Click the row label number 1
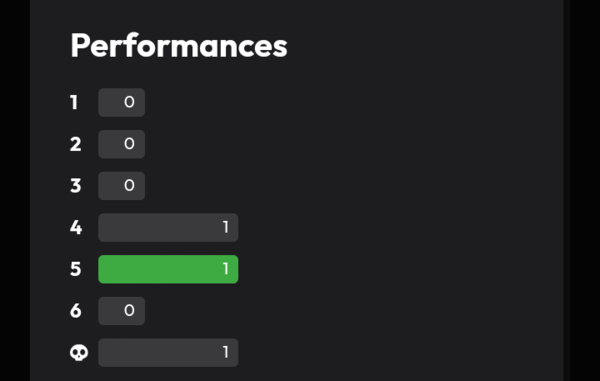This screenshot has height=381, width=600. 74,103
